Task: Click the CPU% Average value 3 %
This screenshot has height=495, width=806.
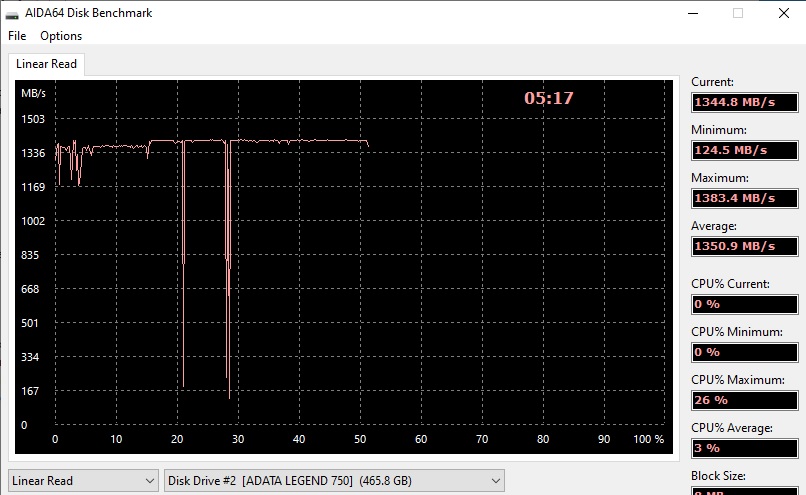Action: click(744, 448)
